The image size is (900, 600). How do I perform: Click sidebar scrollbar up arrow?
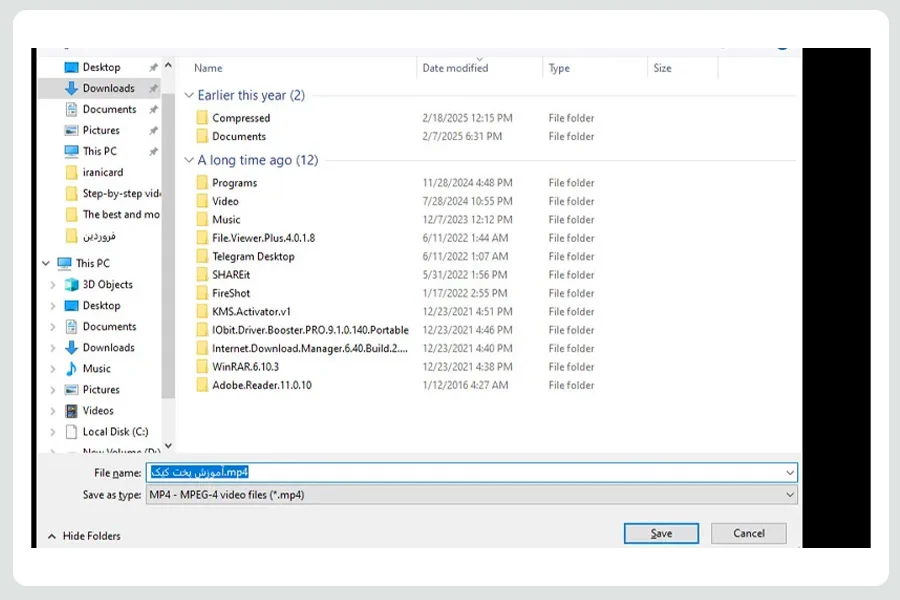168,65
